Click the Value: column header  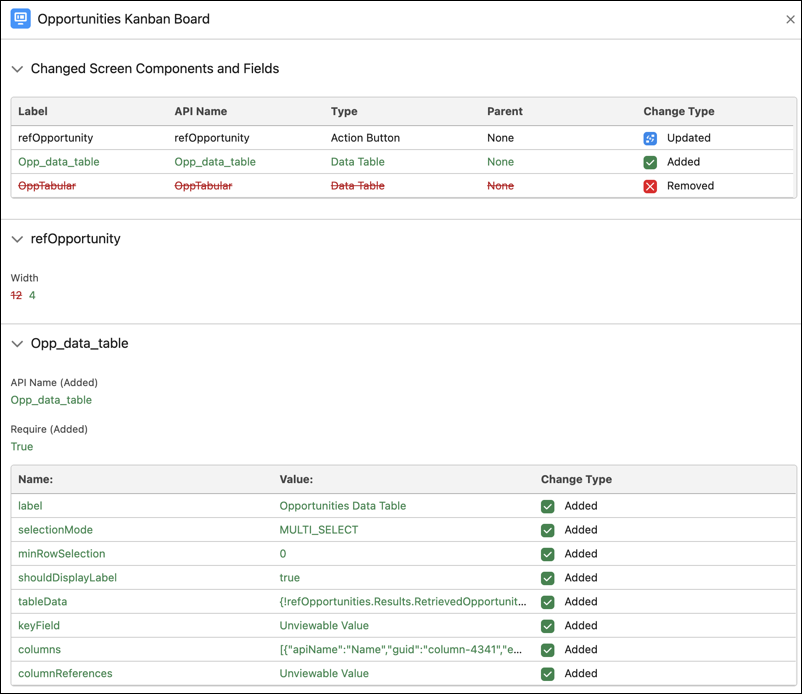click(296, 480)
